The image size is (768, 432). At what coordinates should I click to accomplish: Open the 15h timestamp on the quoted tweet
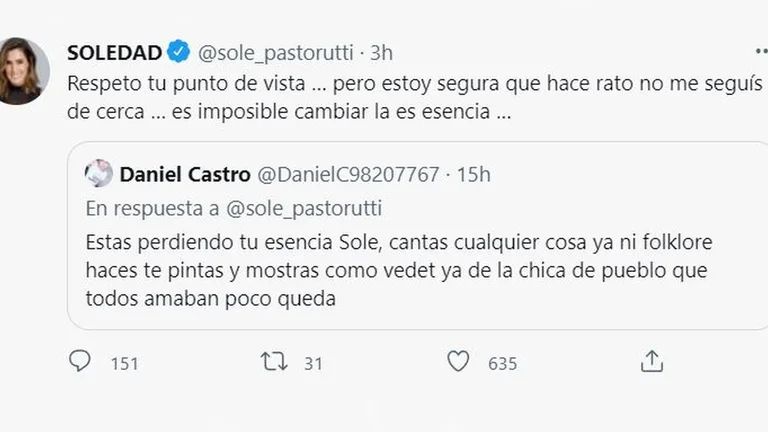point(473,174)
